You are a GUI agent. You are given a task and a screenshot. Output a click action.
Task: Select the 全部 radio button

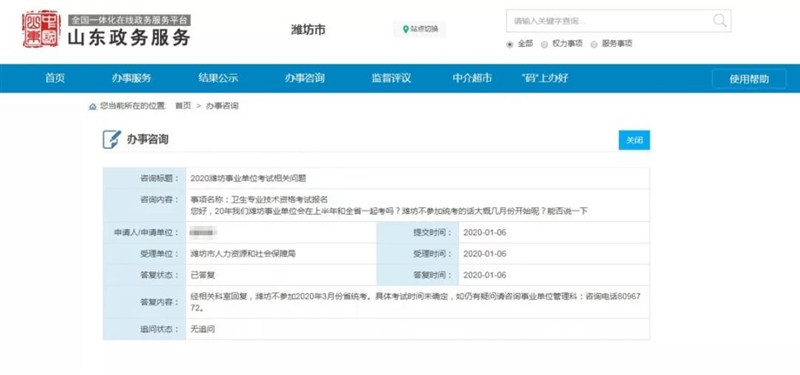(509, 44)
